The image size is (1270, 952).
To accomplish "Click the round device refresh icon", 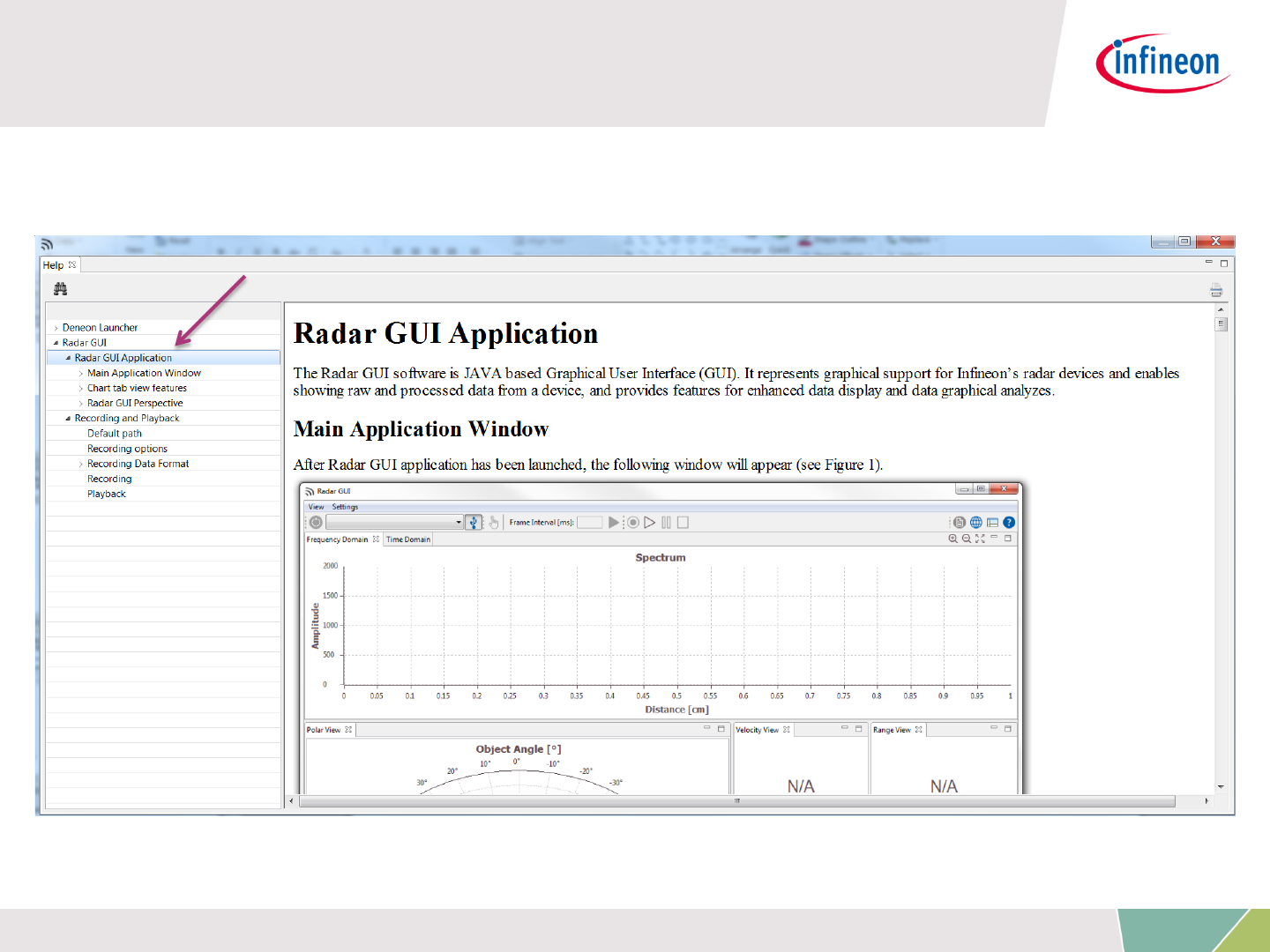I will tap(316, 523).
